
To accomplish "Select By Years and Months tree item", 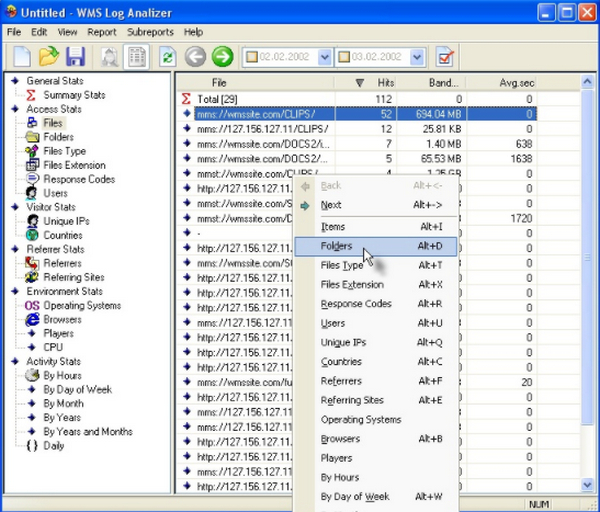I will tap(88, 432).
